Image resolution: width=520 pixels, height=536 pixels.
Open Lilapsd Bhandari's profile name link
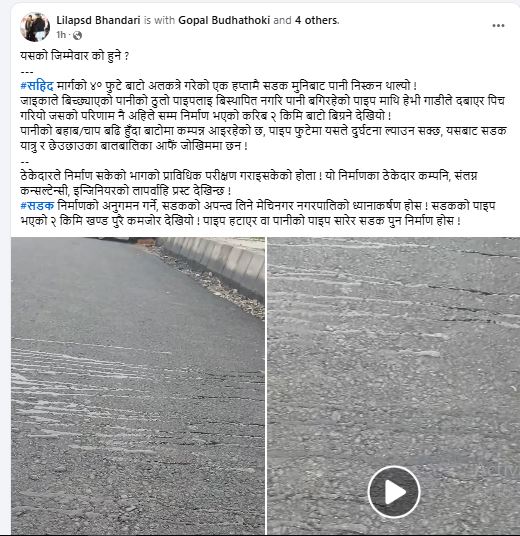pos(98,20)
